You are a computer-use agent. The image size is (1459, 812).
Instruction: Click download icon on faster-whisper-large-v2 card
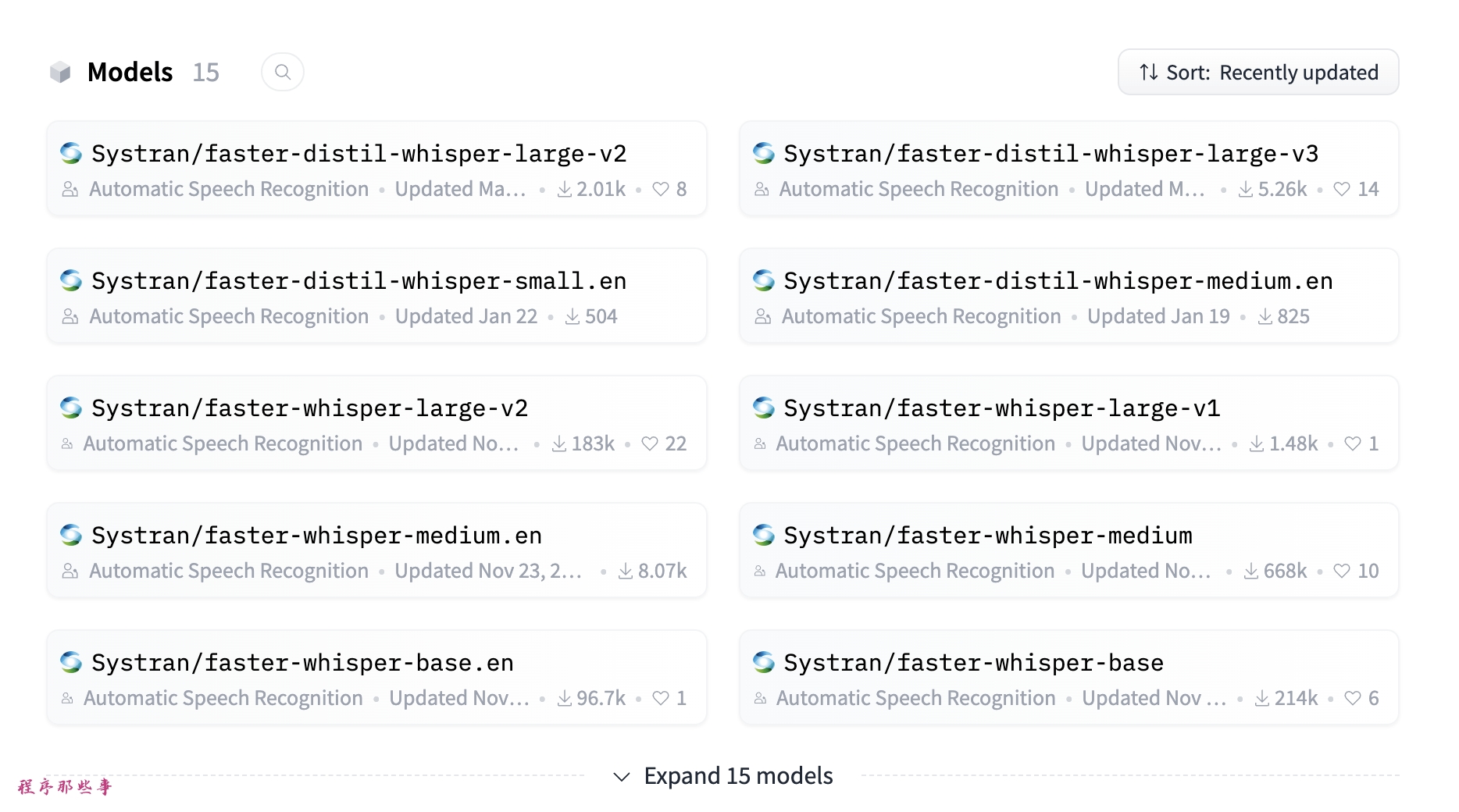click(559, 443)
